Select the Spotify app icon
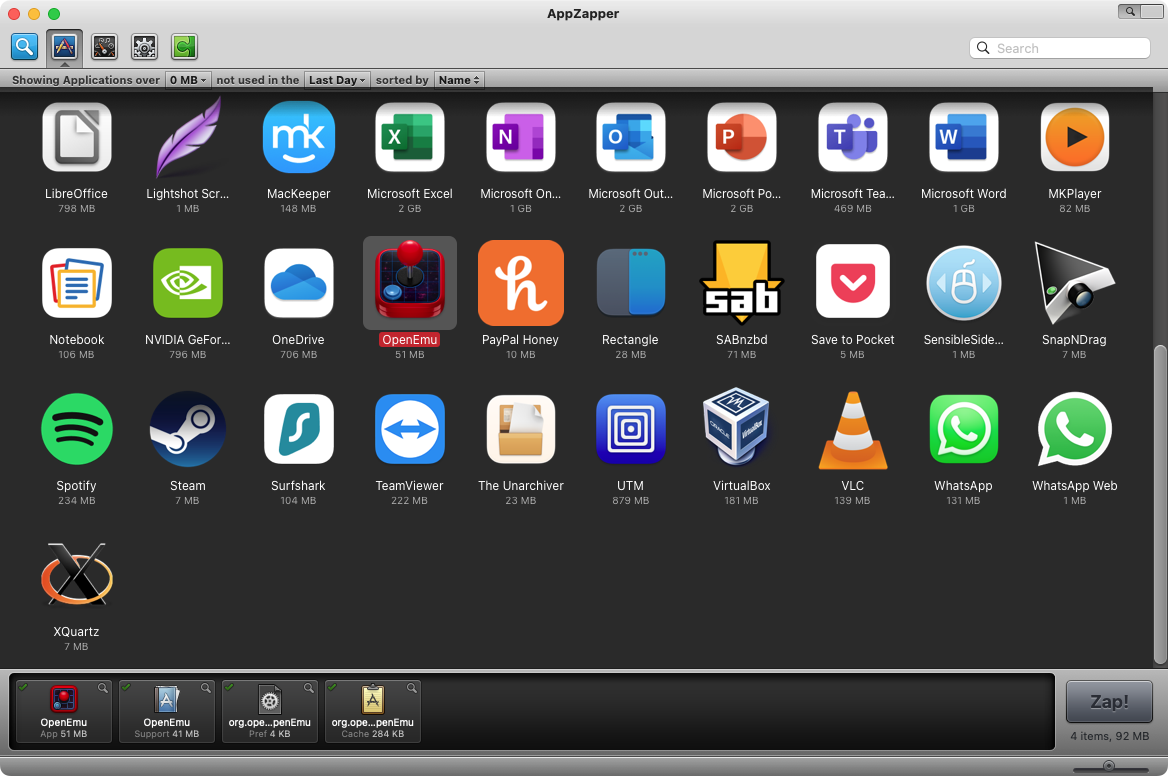 click(x=77, y=429)
